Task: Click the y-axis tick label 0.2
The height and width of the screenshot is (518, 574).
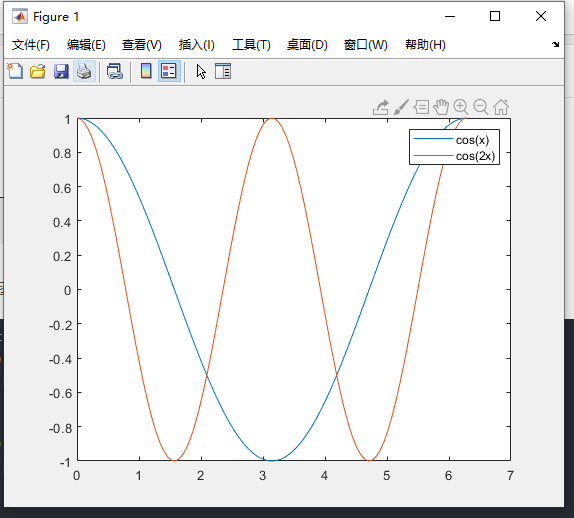Action: [62, 257]
